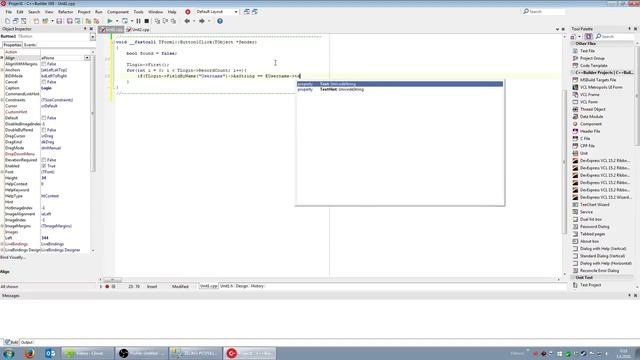Select the TeeChart Wizard palette item

591,204
